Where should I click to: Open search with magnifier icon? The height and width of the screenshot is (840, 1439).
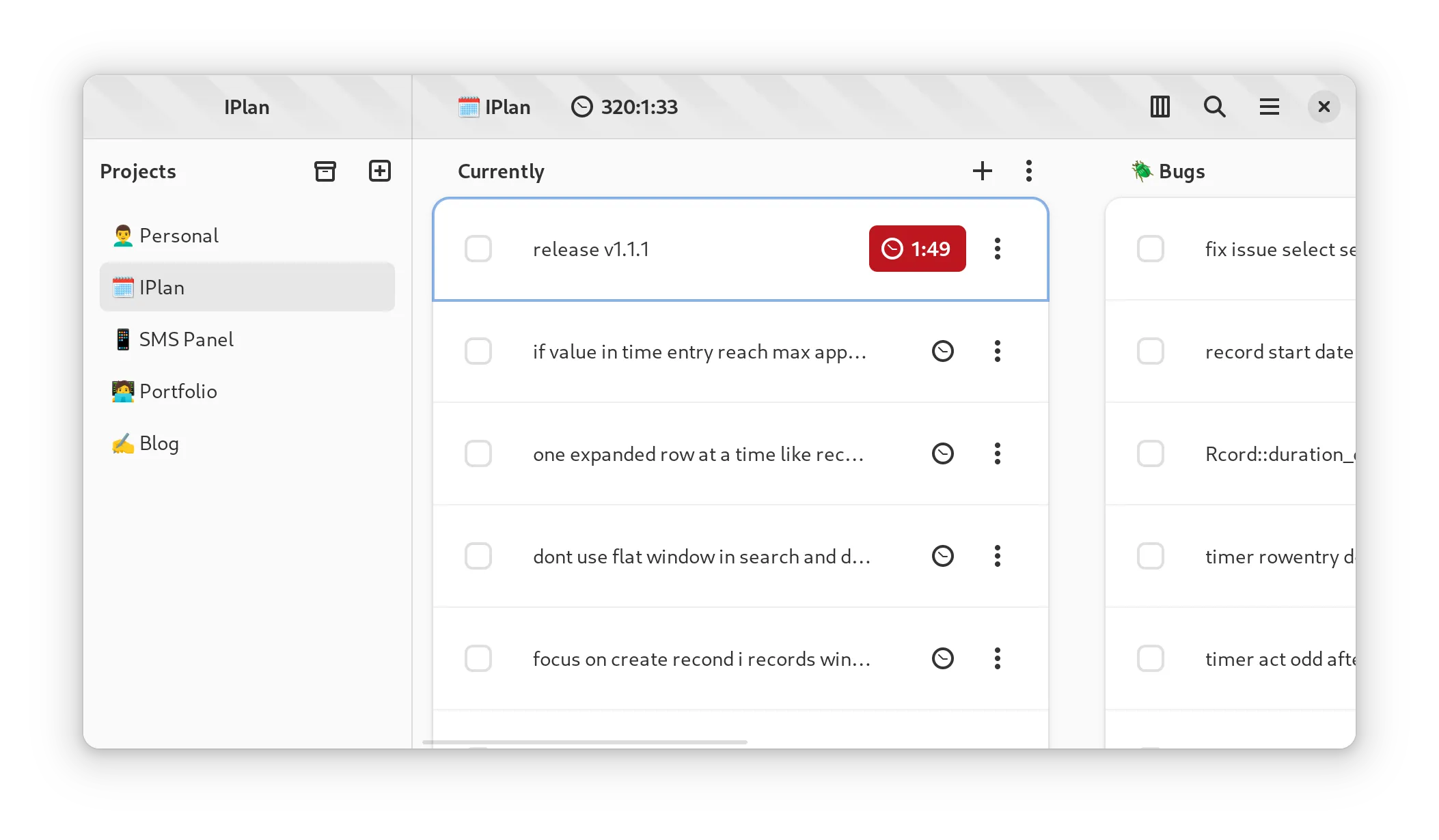(x=1214, y=107)
